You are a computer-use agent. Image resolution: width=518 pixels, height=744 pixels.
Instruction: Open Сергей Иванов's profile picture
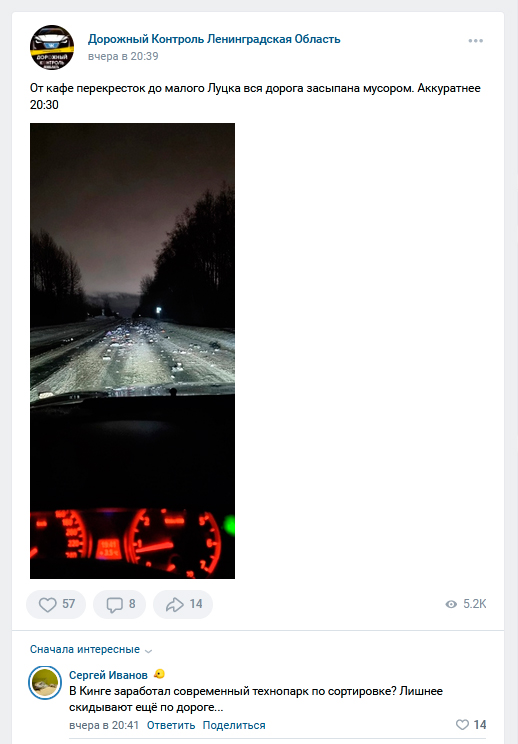tap(45, 683)
